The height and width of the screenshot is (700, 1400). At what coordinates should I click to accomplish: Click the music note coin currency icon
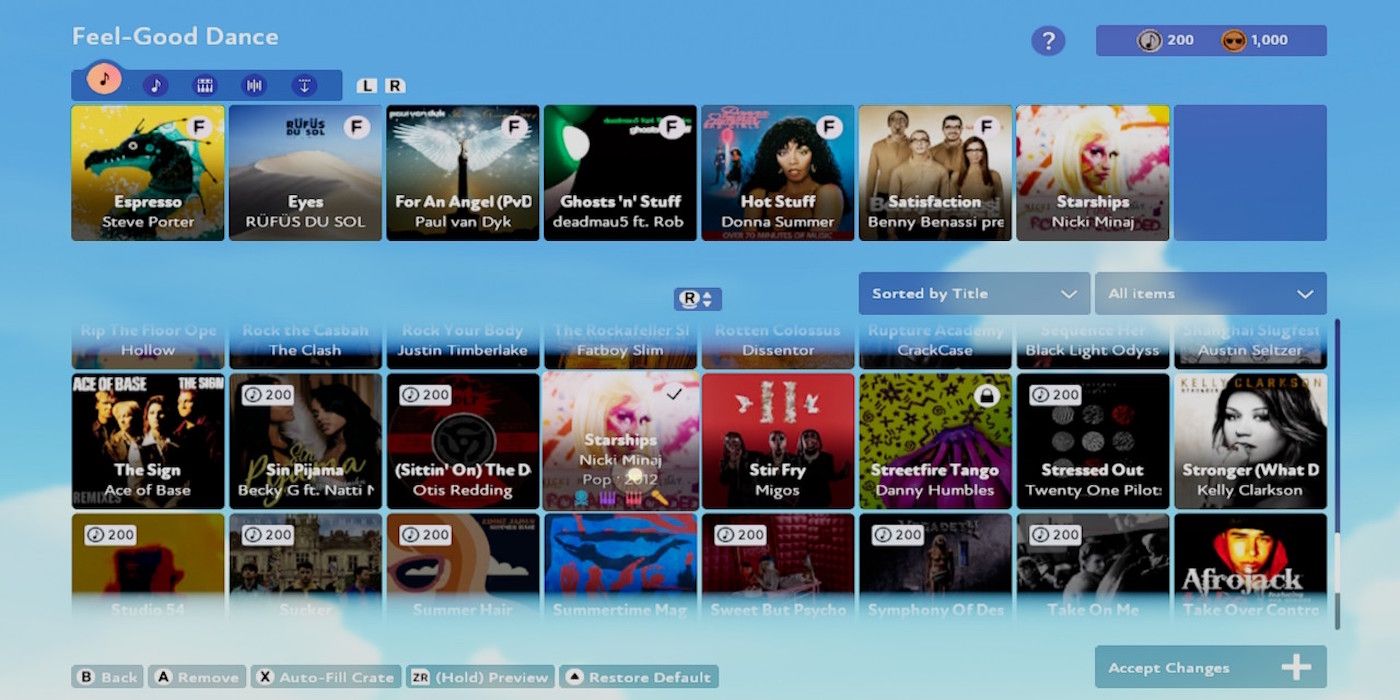(x=1149, y=40)
